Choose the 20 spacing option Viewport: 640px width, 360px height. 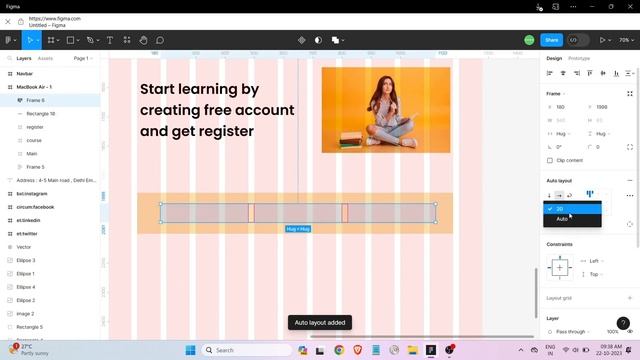pyautogui.click(x=572, y=209)
